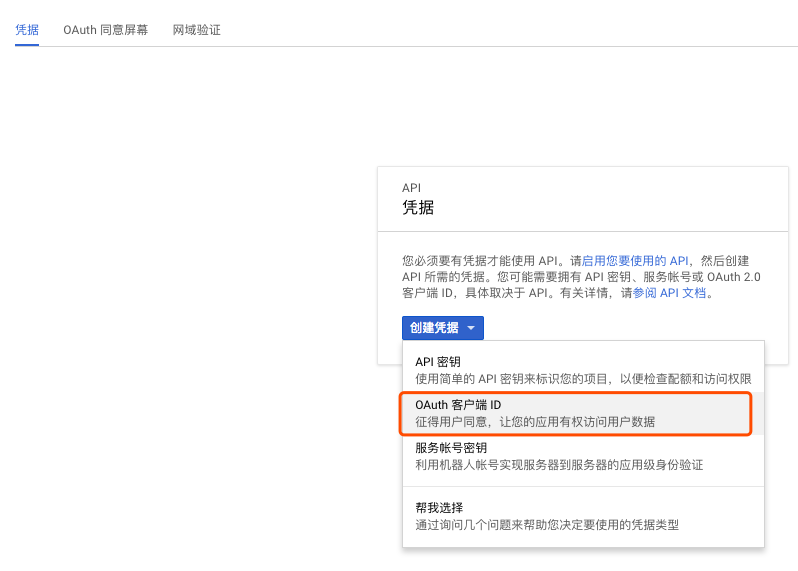Image resolution: width=798 pixels, height=571 pixels.
Task: Open the 启用您要使用的 API link
Action: (635, 260)
